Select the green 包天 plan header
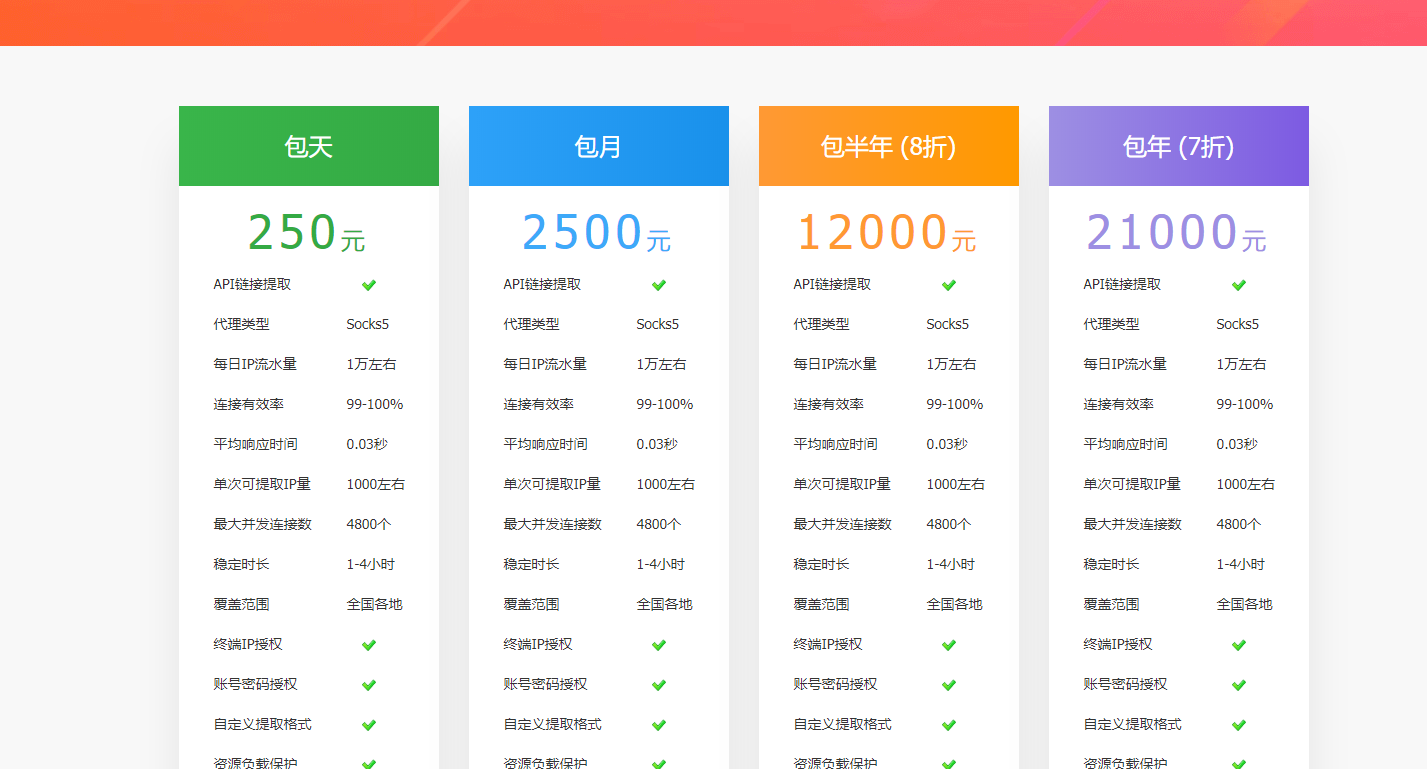 308,147
